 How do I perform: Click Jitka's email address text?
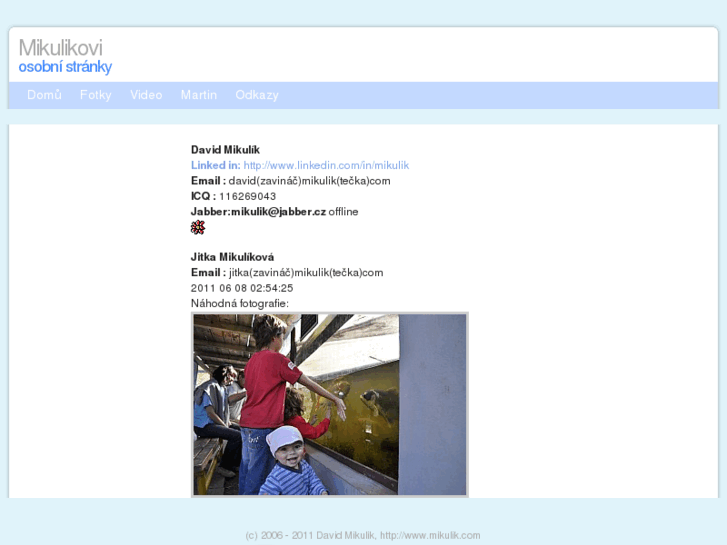point(306,273)
